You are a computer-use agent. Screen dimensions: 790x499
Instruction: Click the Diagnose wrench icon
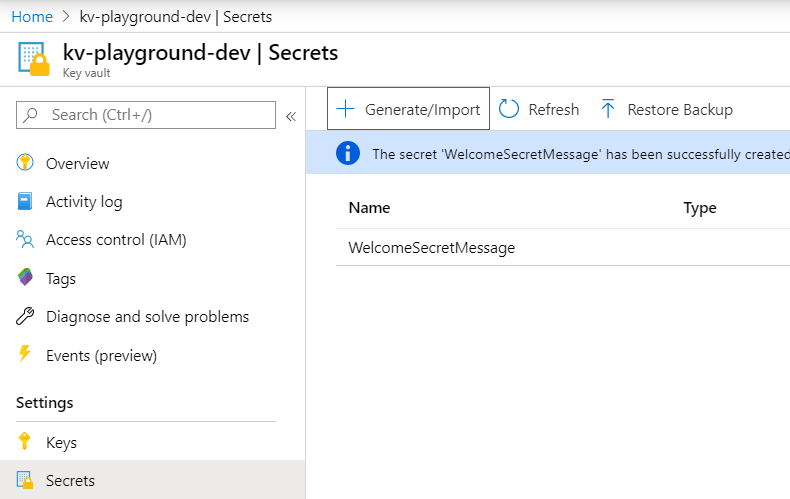click(x=26, y=317)
